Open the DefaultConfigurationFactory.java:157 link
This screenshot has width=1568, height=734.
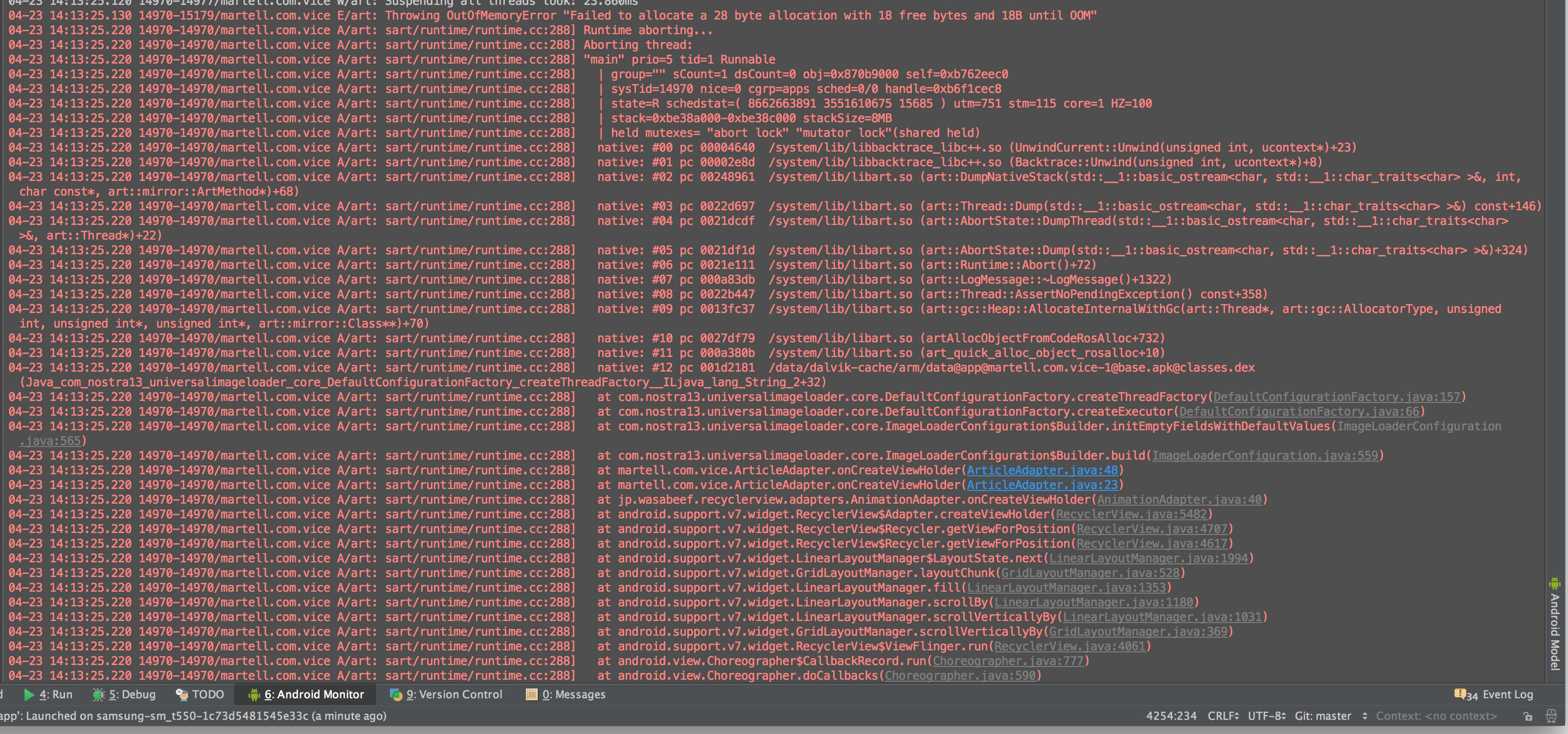coord(1337,397)
